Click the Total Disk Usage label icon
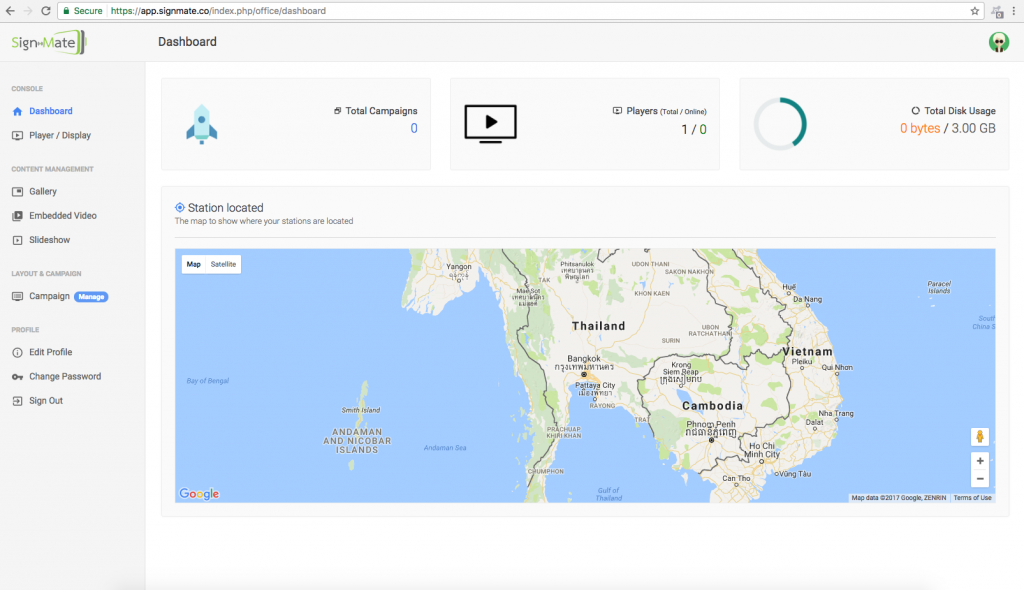Screen dimensions: 1024x590 (916, 110)
